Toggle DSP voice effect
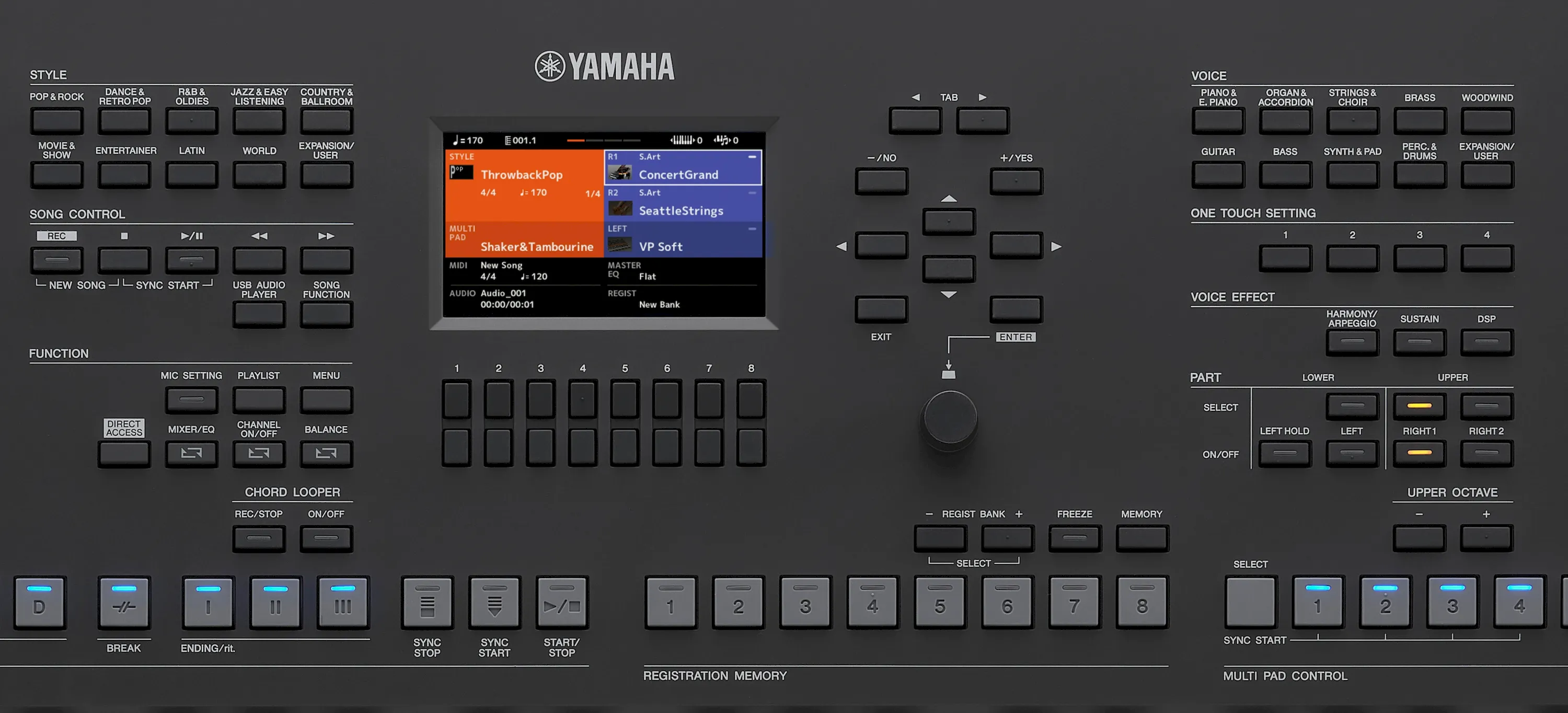Image resolution: width=1568 pixels, height=713 pixels. (1487, 342)
